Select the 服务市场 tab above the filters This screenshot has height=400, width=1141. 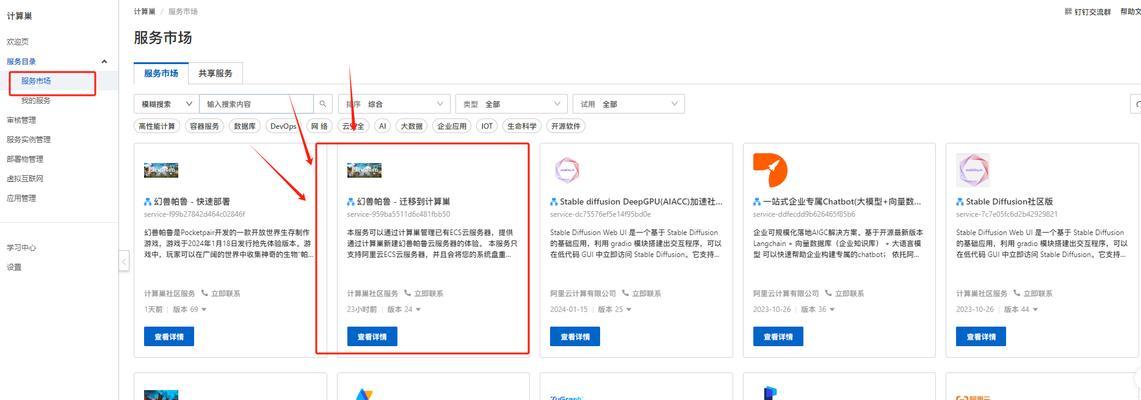[x=161, y=73]
